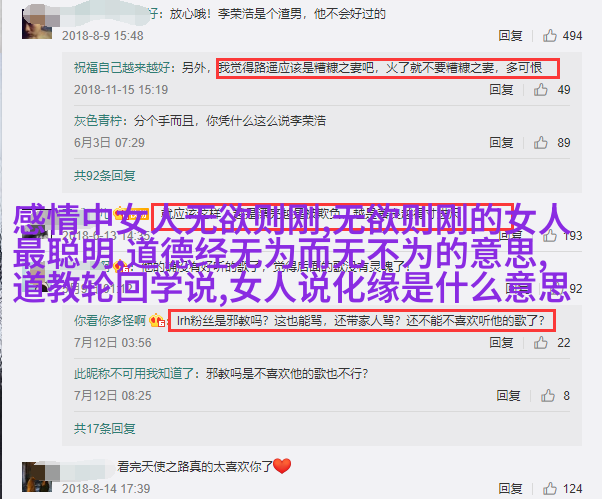Like the 此昵称不可用我知道了 reply with 8 likes

[548, 395]
